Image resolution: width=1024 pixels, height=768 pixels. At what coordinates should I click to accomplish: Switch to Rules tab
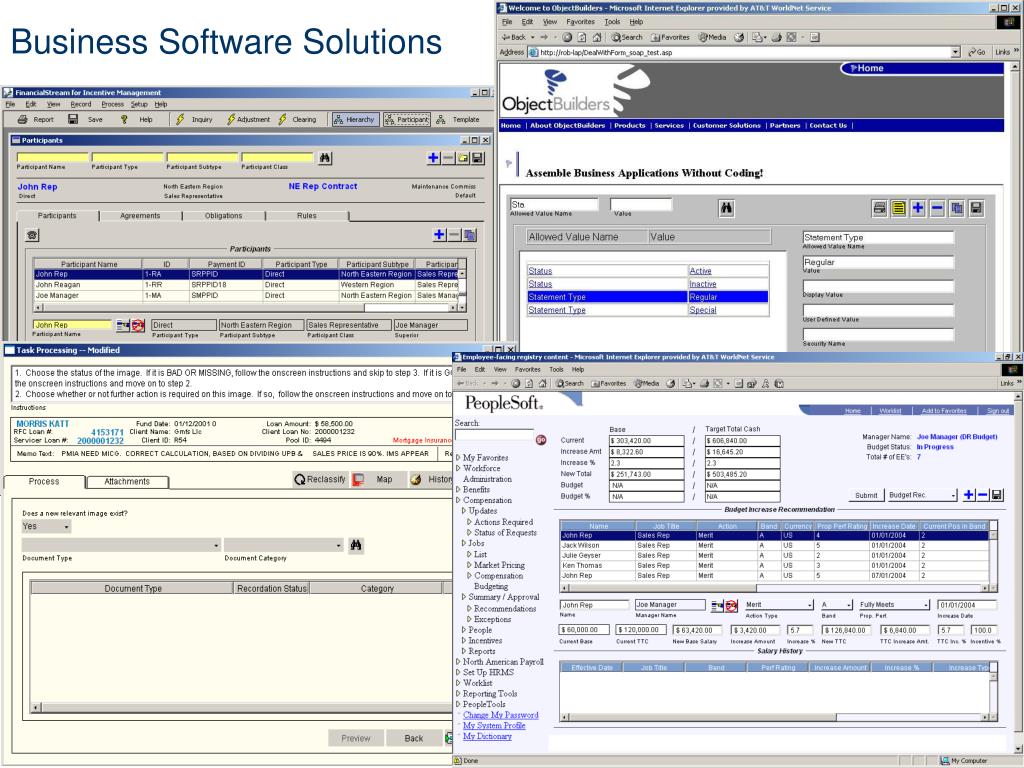(x=306, y=216)
